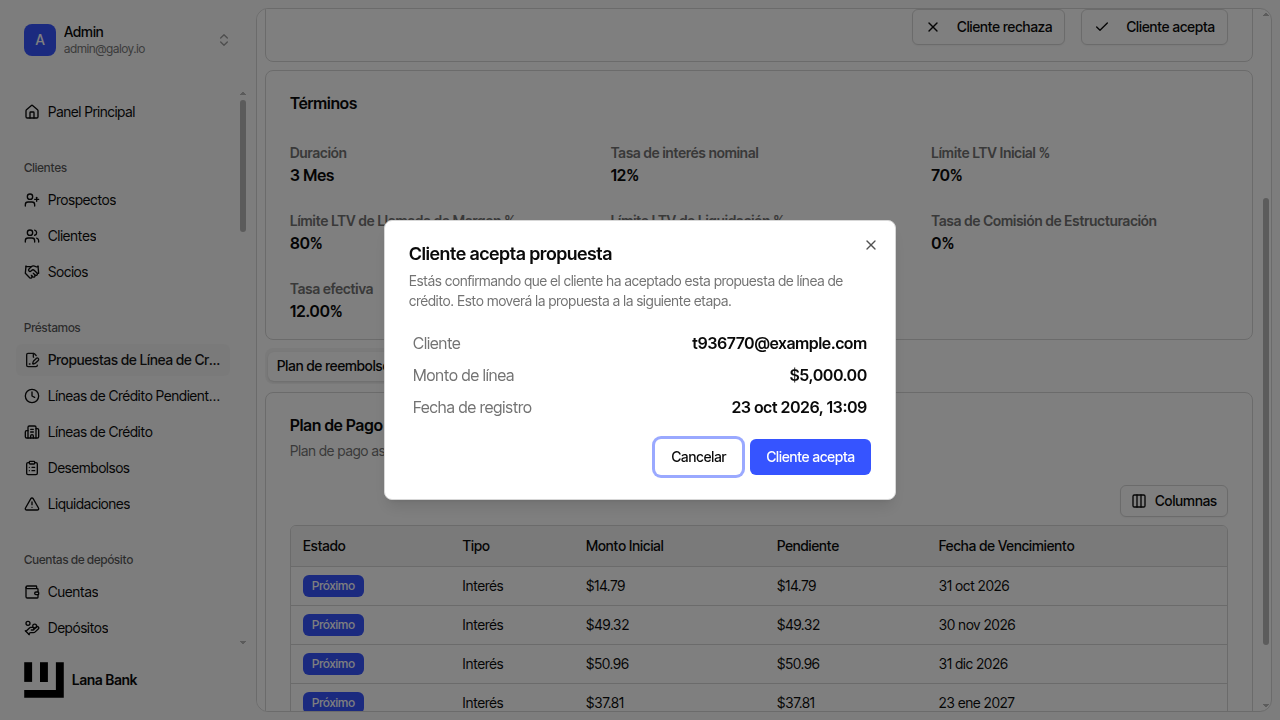The width and height of the screenshot is (1280, 720).
Task: Click the Cliente rechaza button at top
Action: [989, 27]
